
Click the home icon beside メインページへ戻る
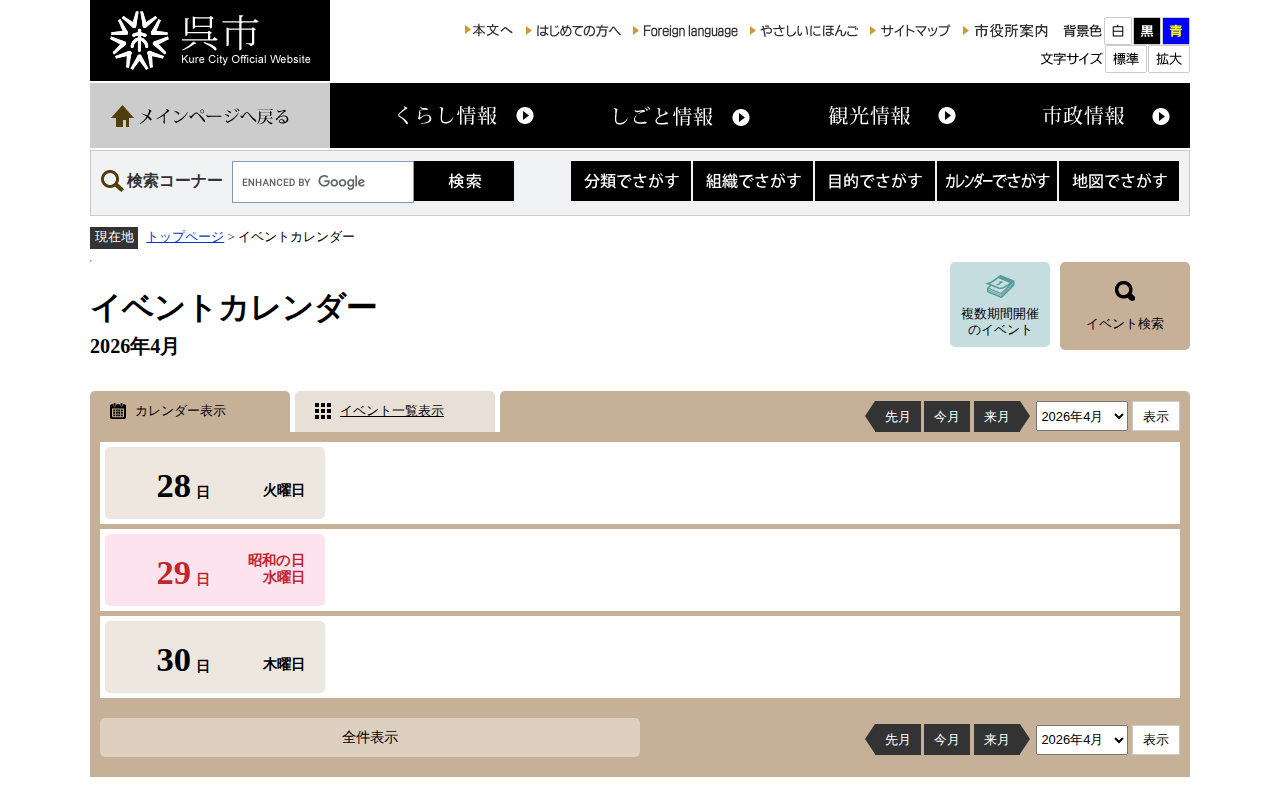tap(122, 116)
